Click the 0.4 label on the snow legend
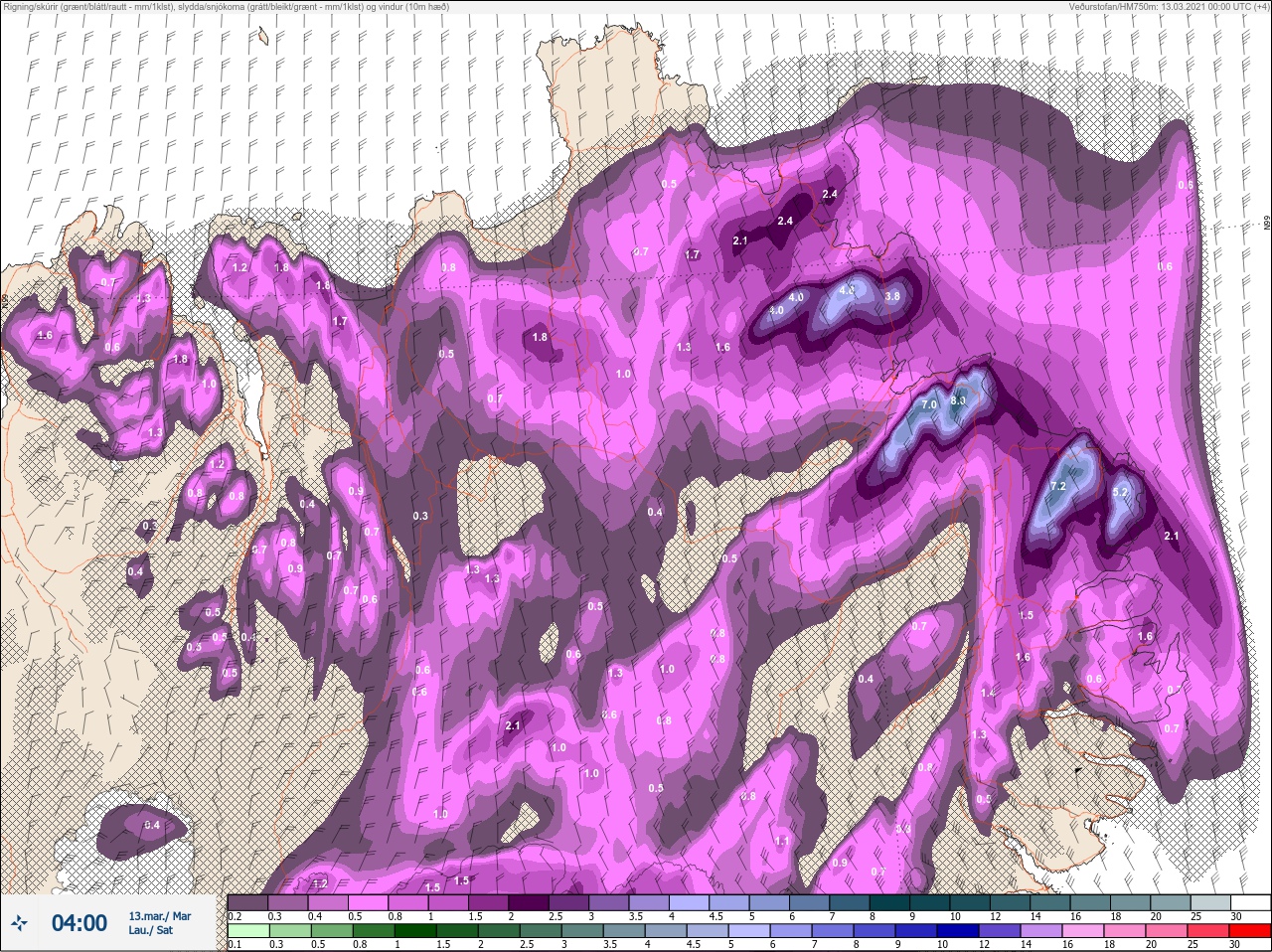The width and height of the screenshot is (1272, 952). point(314,915)
